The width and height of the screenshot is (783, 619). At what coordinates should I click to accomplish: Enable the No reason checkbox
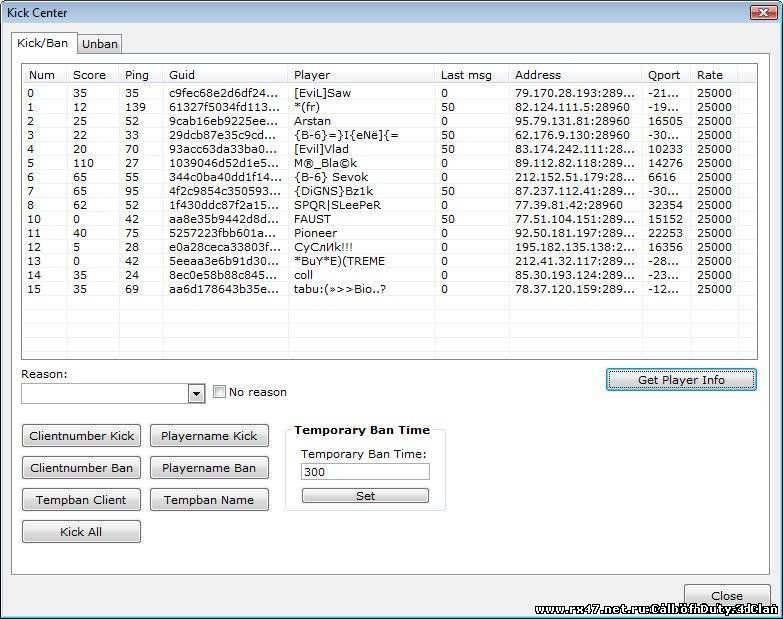pos(219,392)
